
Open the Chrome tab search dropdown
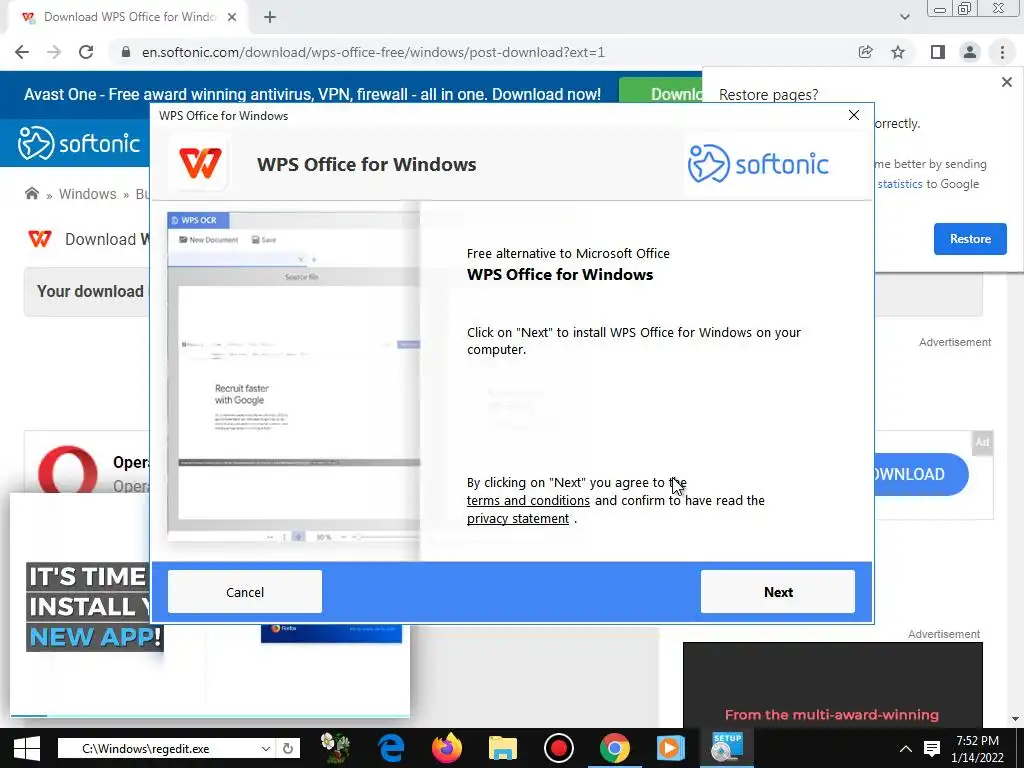pos(904,18)
